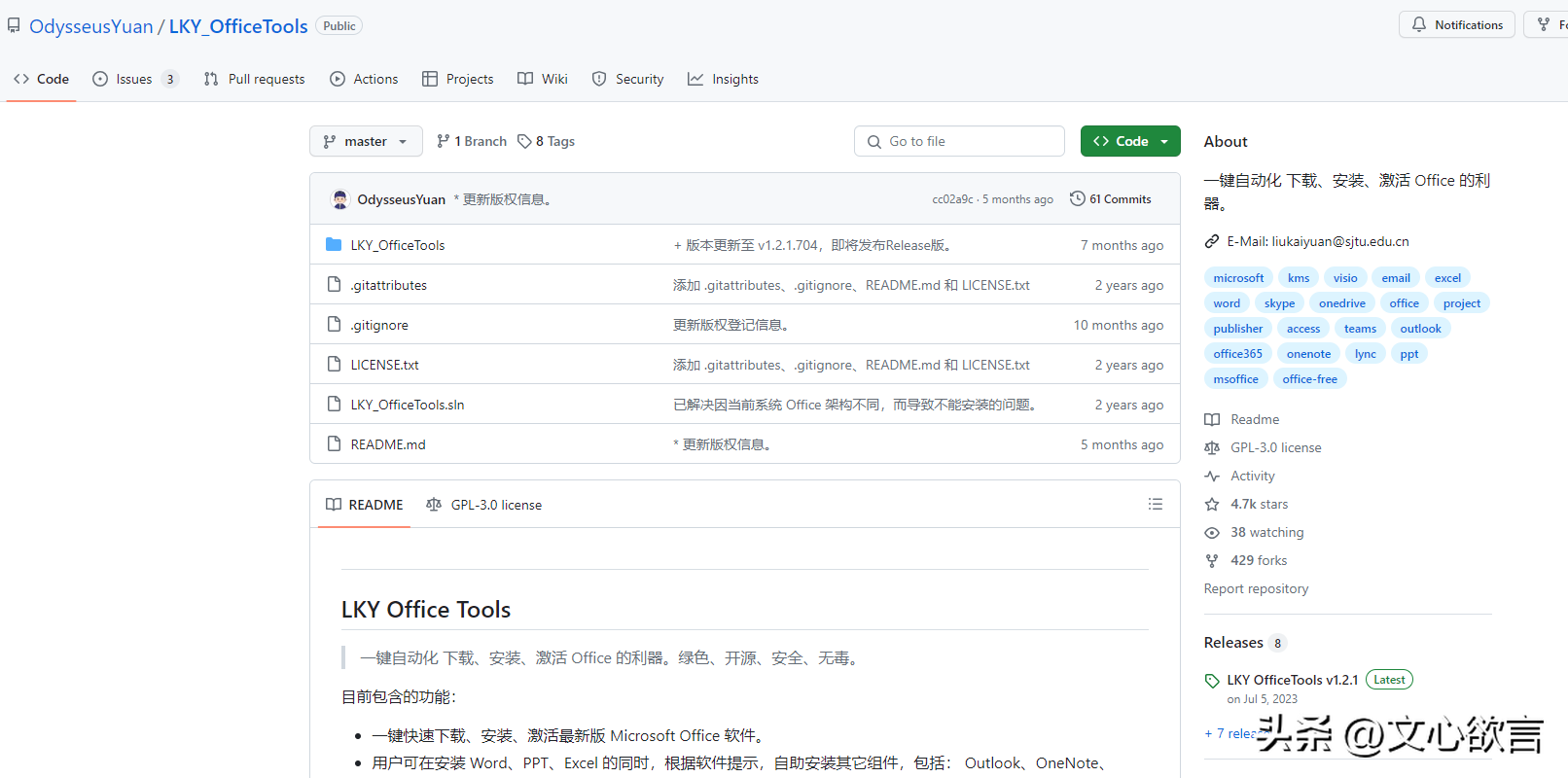Click Report repository link
The width and height of the screenshot is (1568, 778).
pos(1256,588)
